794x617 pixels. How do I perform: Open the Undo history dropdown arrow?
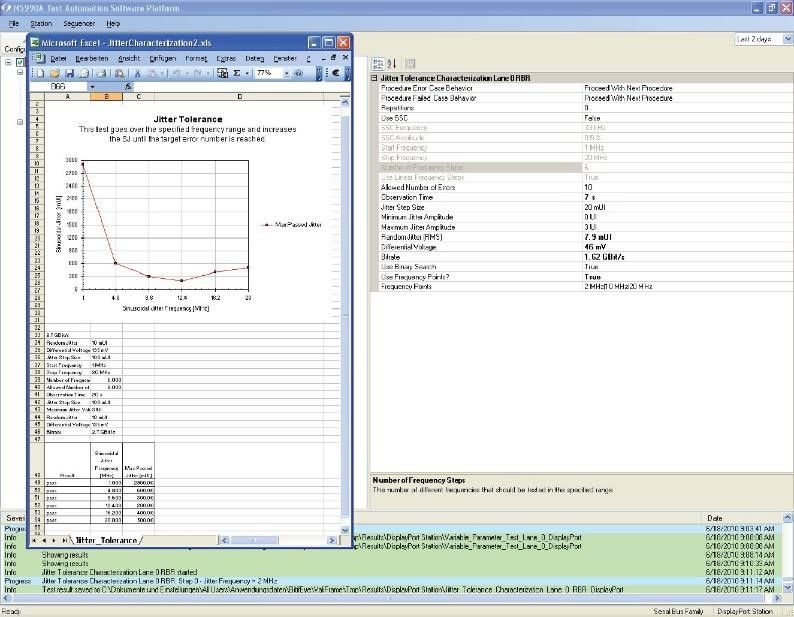[186, 73]
